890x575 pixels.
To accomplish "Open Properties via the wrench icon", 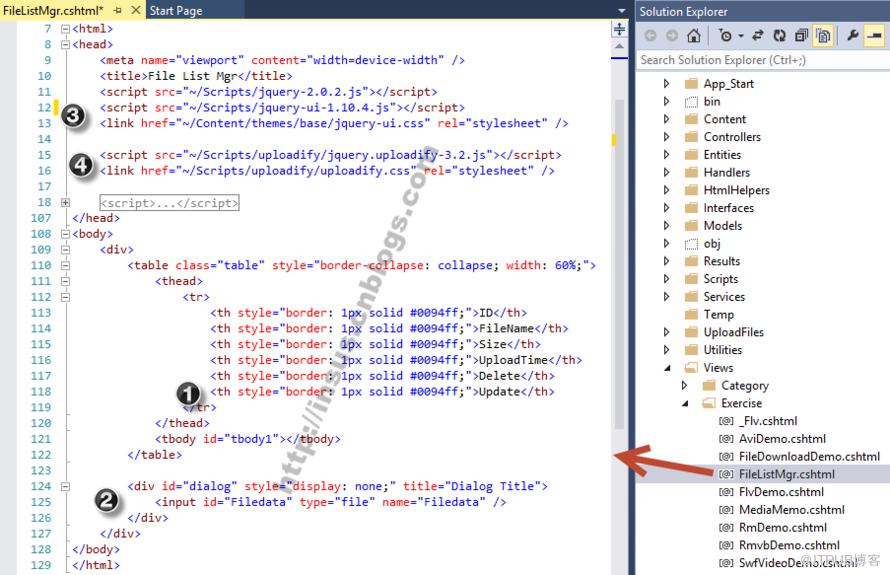I will [853, 36].
